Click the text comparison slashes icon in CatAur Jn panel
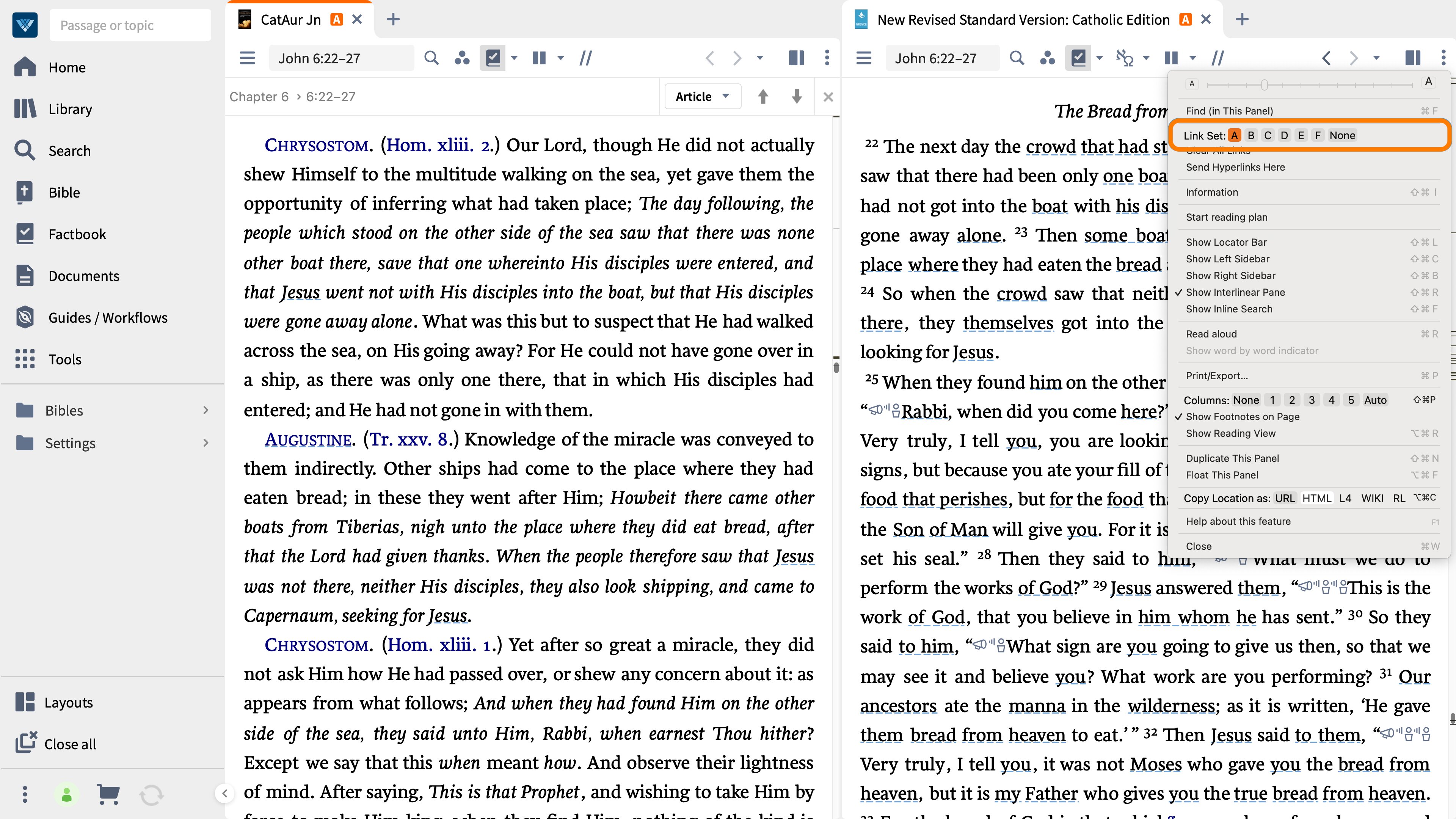The width and height of the screenshot is (1456, 819). (585, 58)
